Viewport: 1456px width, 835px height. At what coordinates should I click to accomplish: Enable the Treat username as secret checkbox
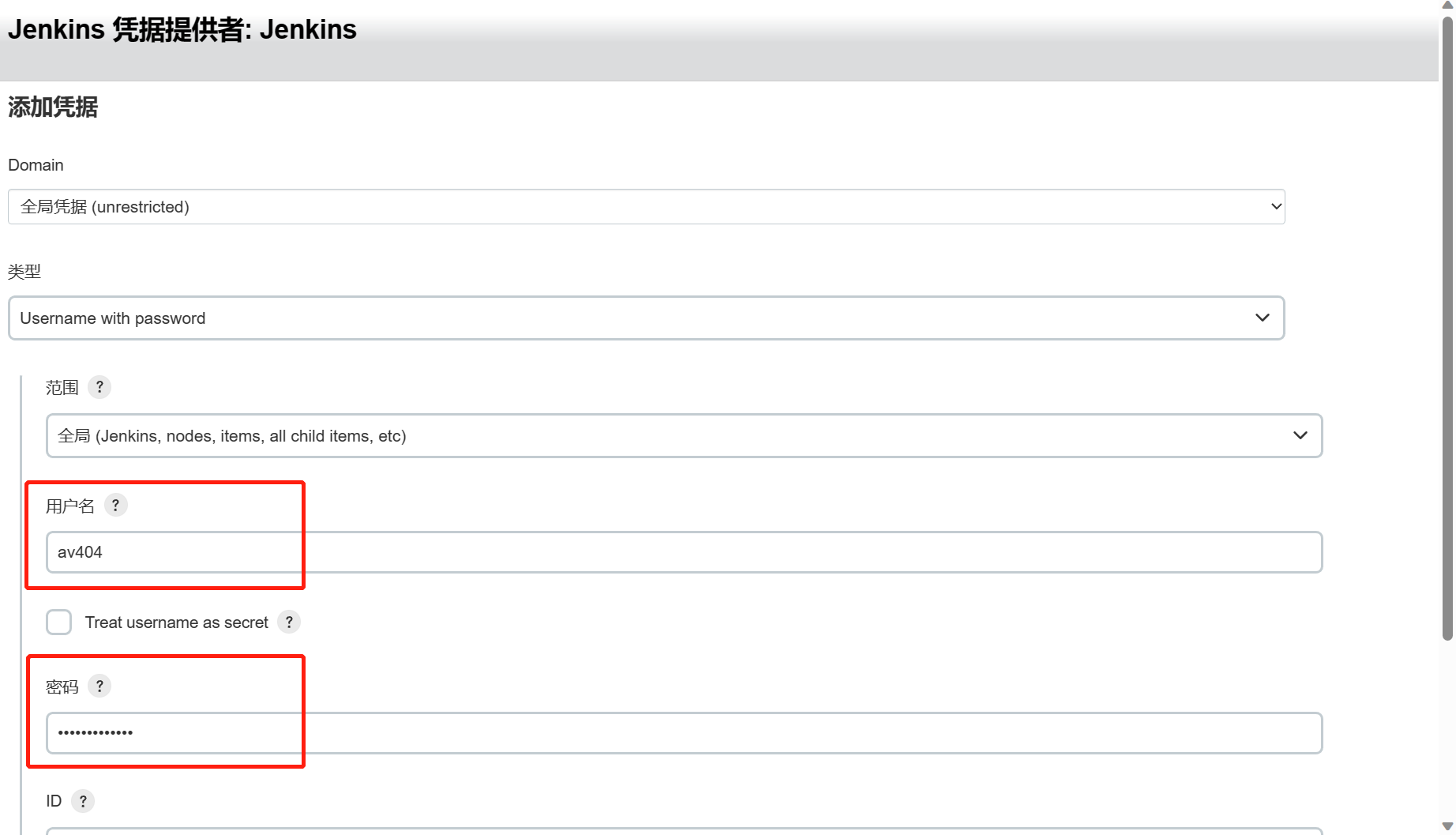(x=59, y=622)
